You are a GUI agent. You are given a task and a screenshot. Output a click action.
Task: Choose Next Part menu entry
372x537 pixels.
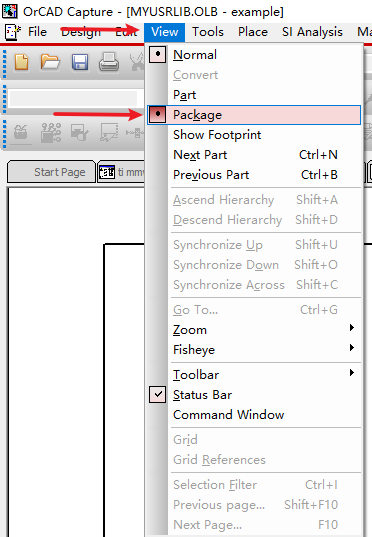point(255,155)
